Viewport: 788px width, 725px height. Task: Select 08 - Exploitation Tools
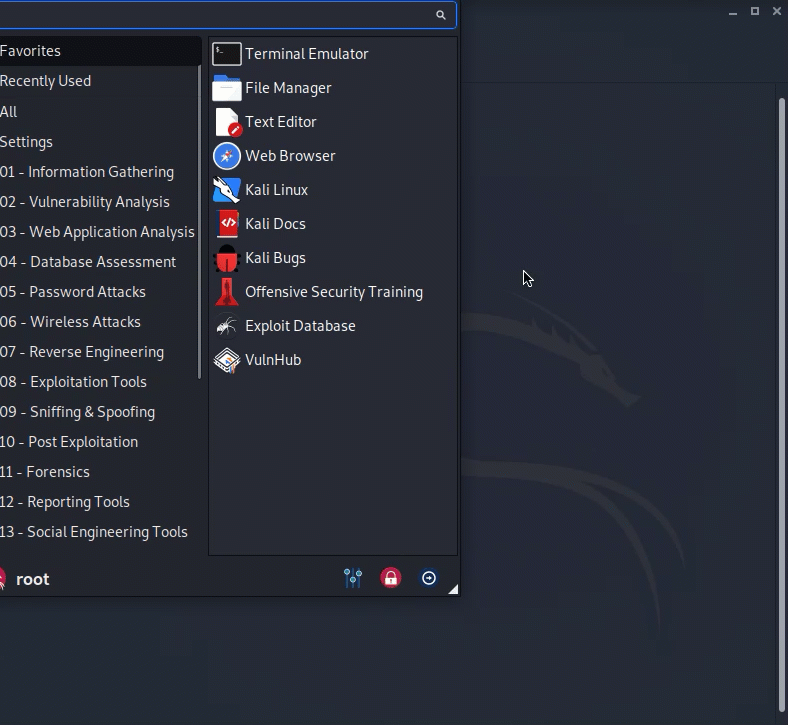pyautogui.click(x=98, y=382)
